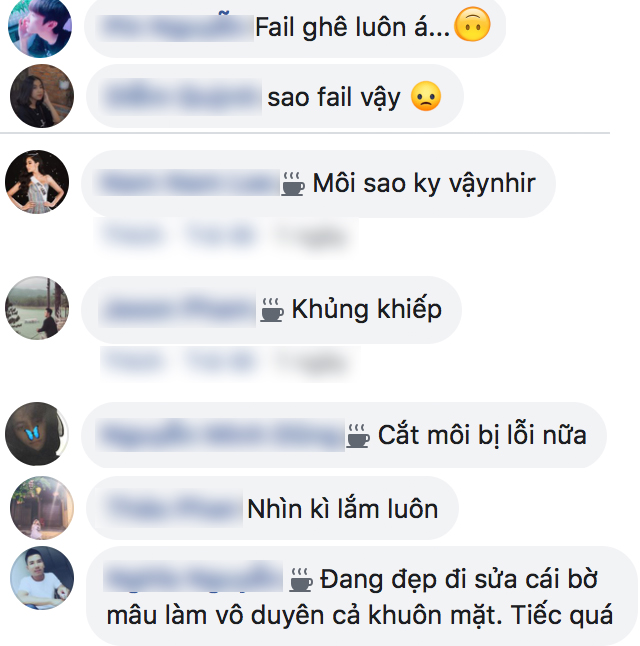The width and height of the screenshot is (640, 646).
Task: Click the blurred commenter name before 'Fail ghê luôn á'
Action: [175, 27]
